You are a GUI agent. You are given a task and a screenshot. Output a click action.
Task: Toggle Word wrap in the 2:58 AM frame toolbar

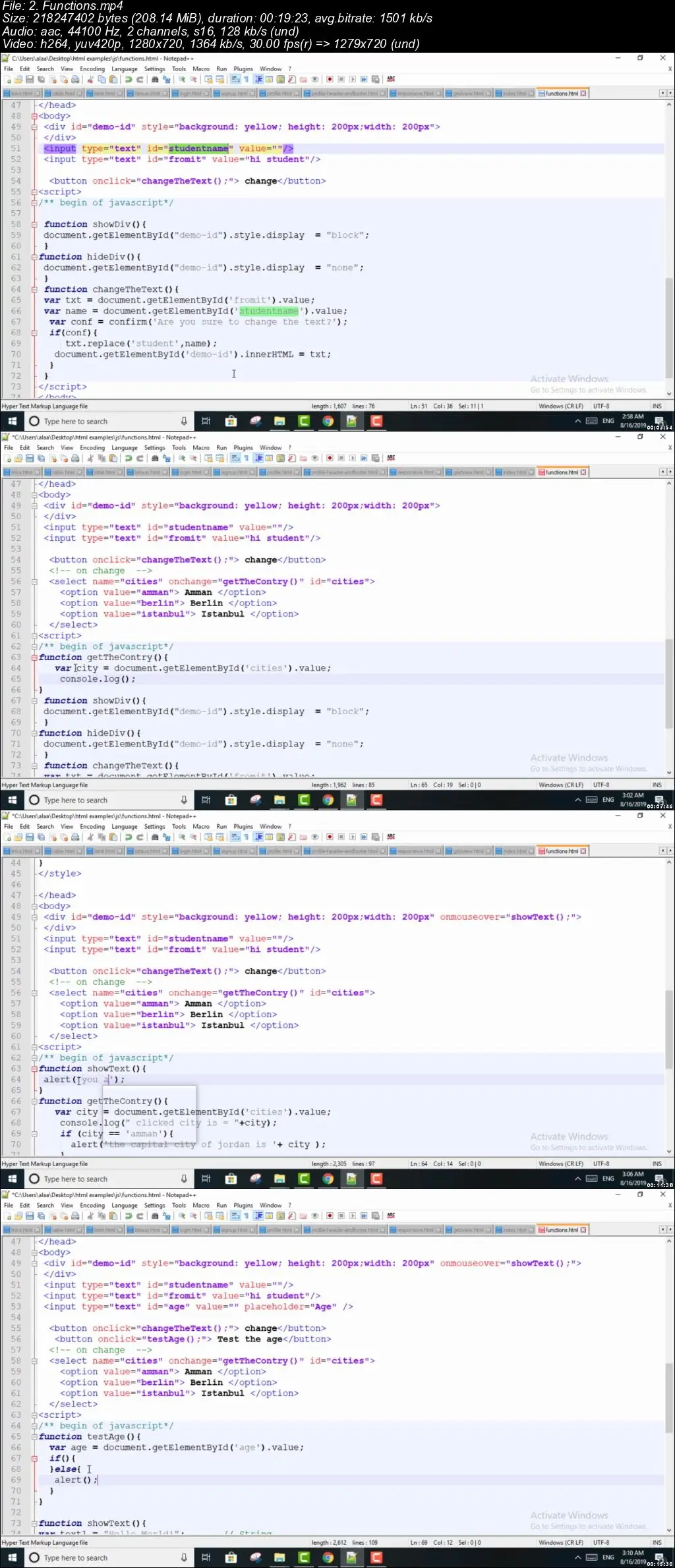[235, 79]
